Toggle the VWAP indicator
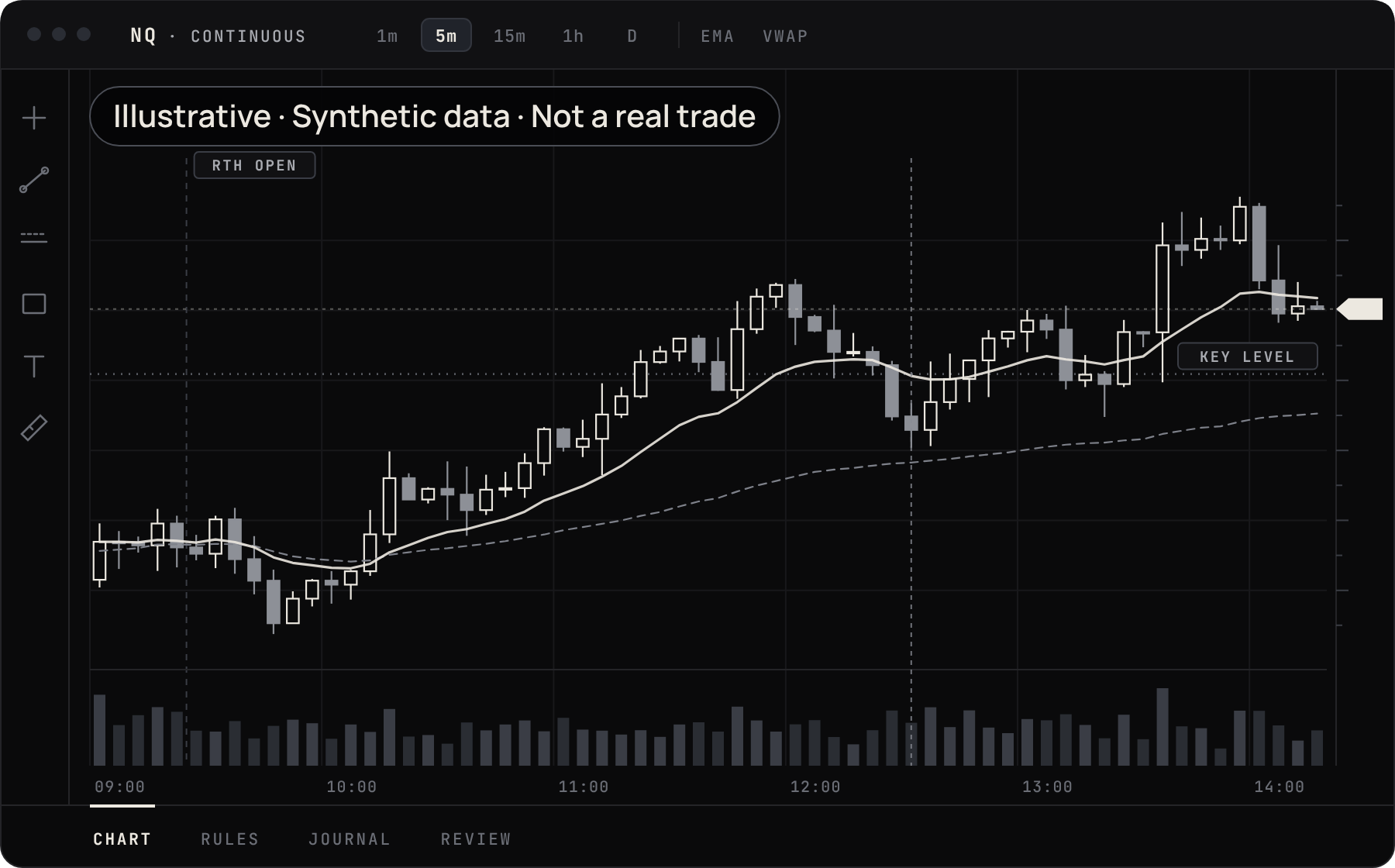 [786, 36]
